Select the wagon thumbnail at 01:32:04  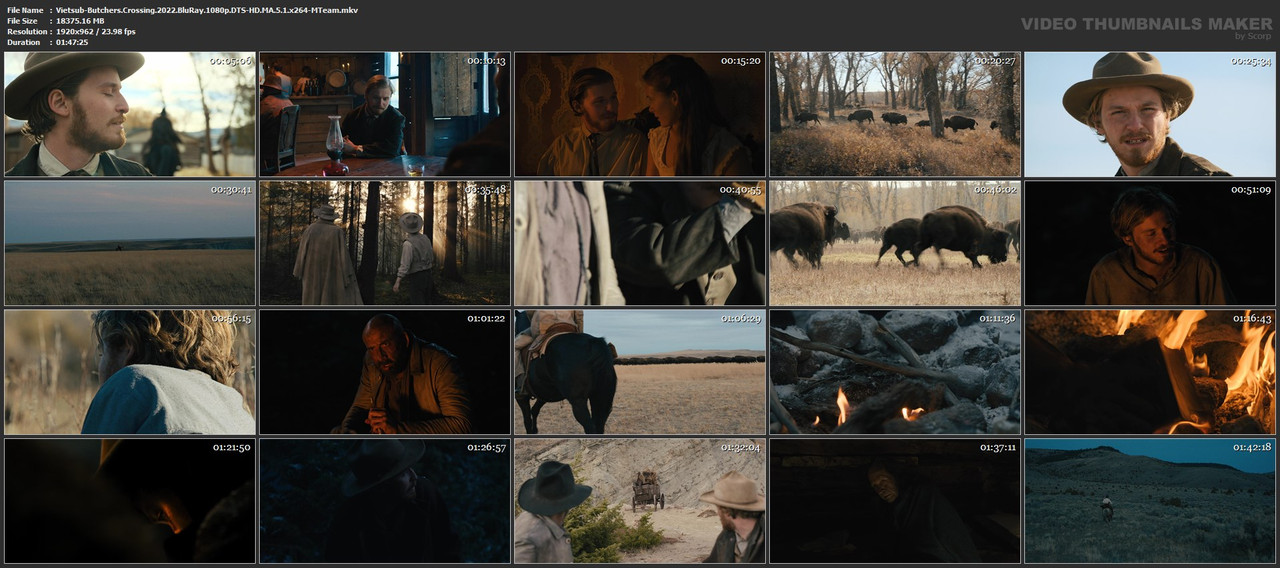[x=640, y=501]
